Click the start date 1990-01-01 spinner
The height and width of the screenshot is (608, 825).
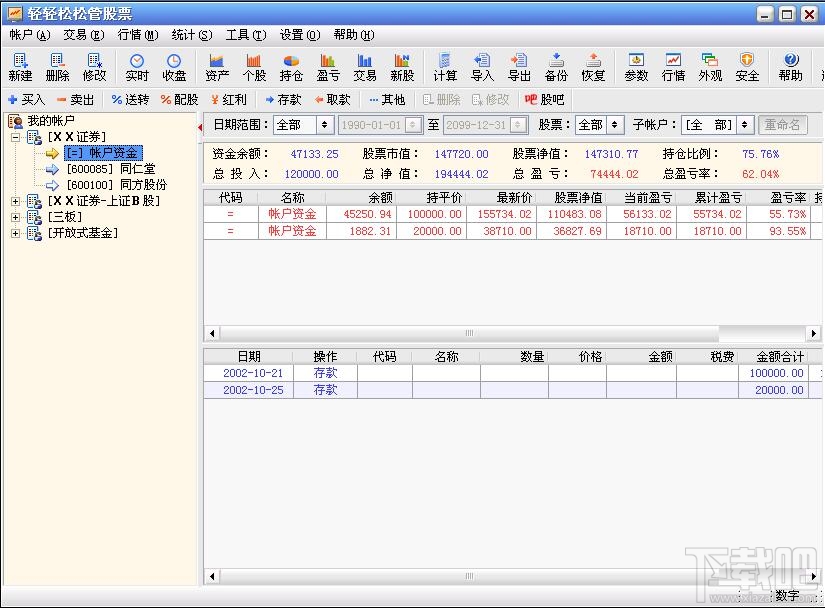click(413, 125)
